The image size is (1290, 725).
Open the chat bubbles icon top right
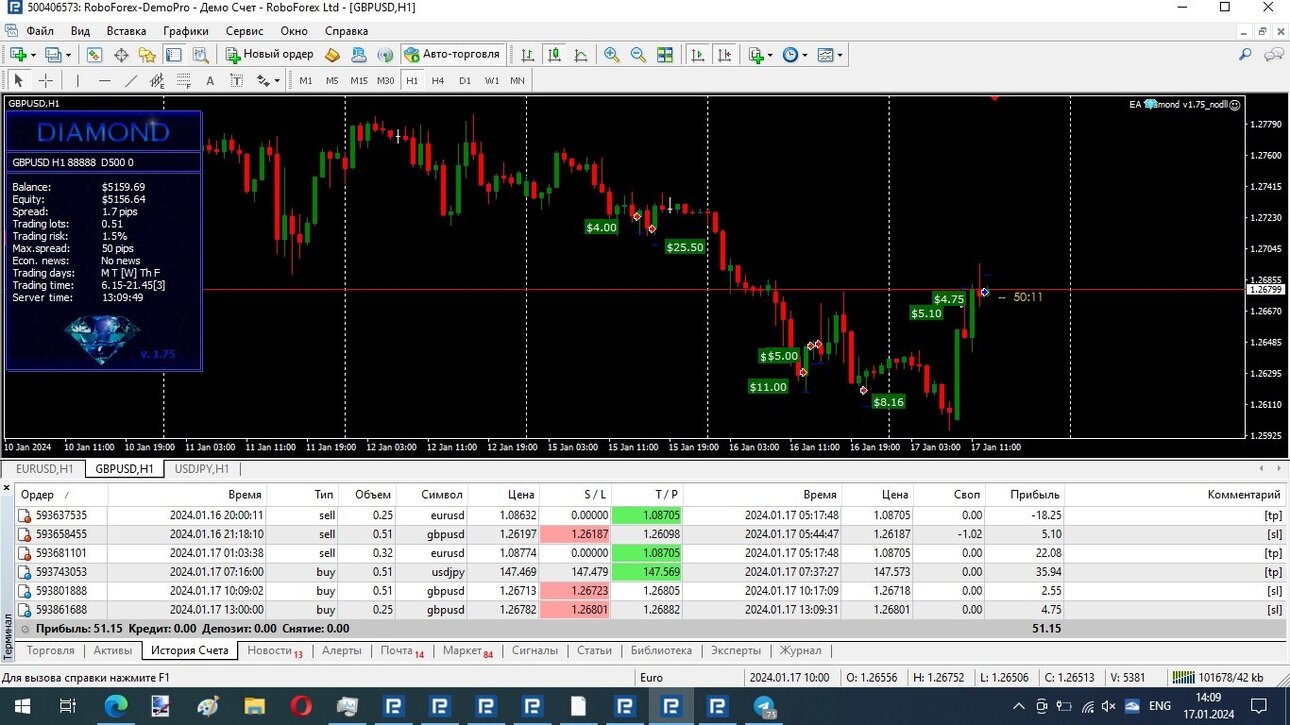1273,55
